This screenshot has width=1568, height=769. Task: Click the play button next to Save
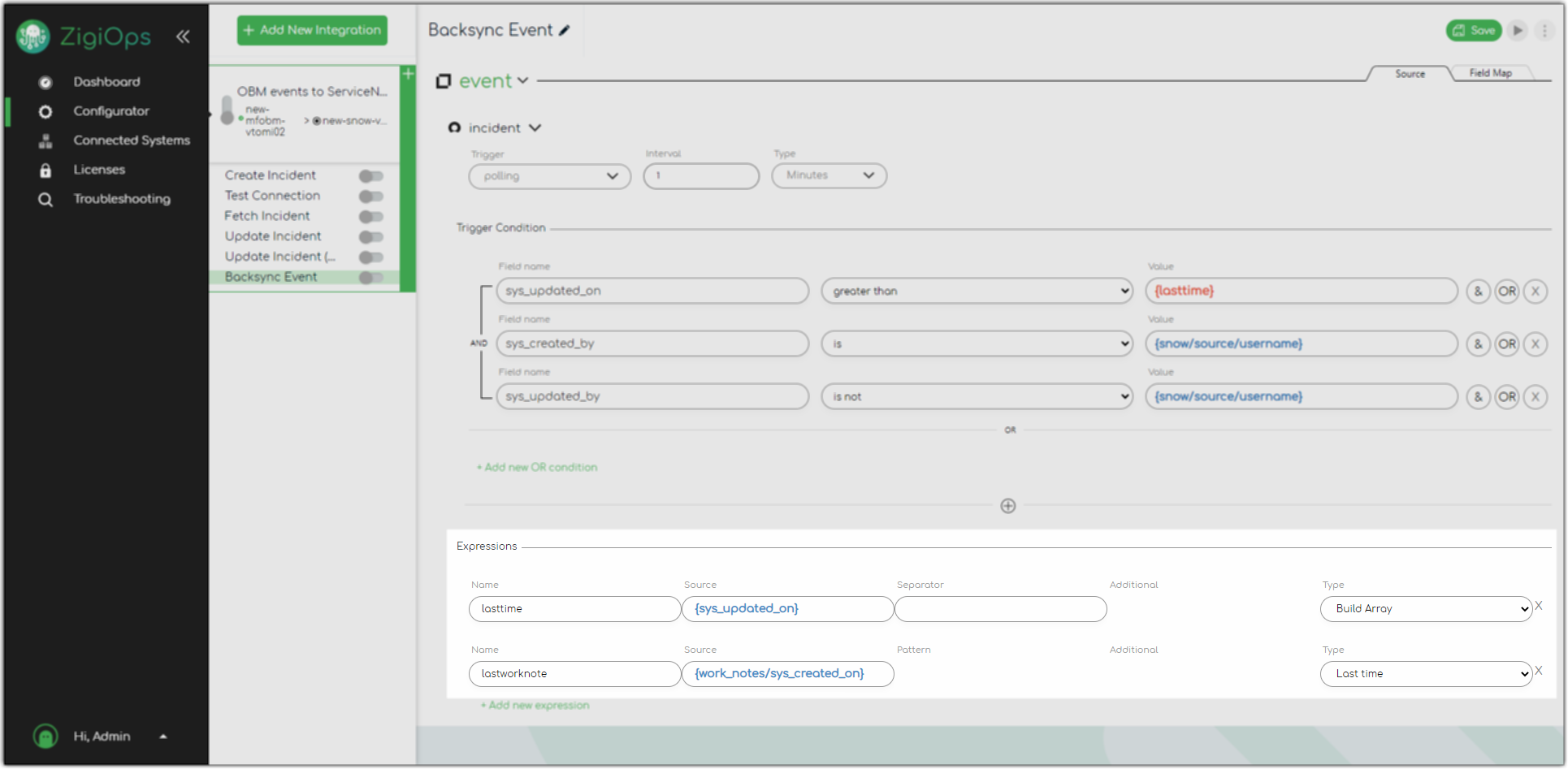pos(1517,31)
